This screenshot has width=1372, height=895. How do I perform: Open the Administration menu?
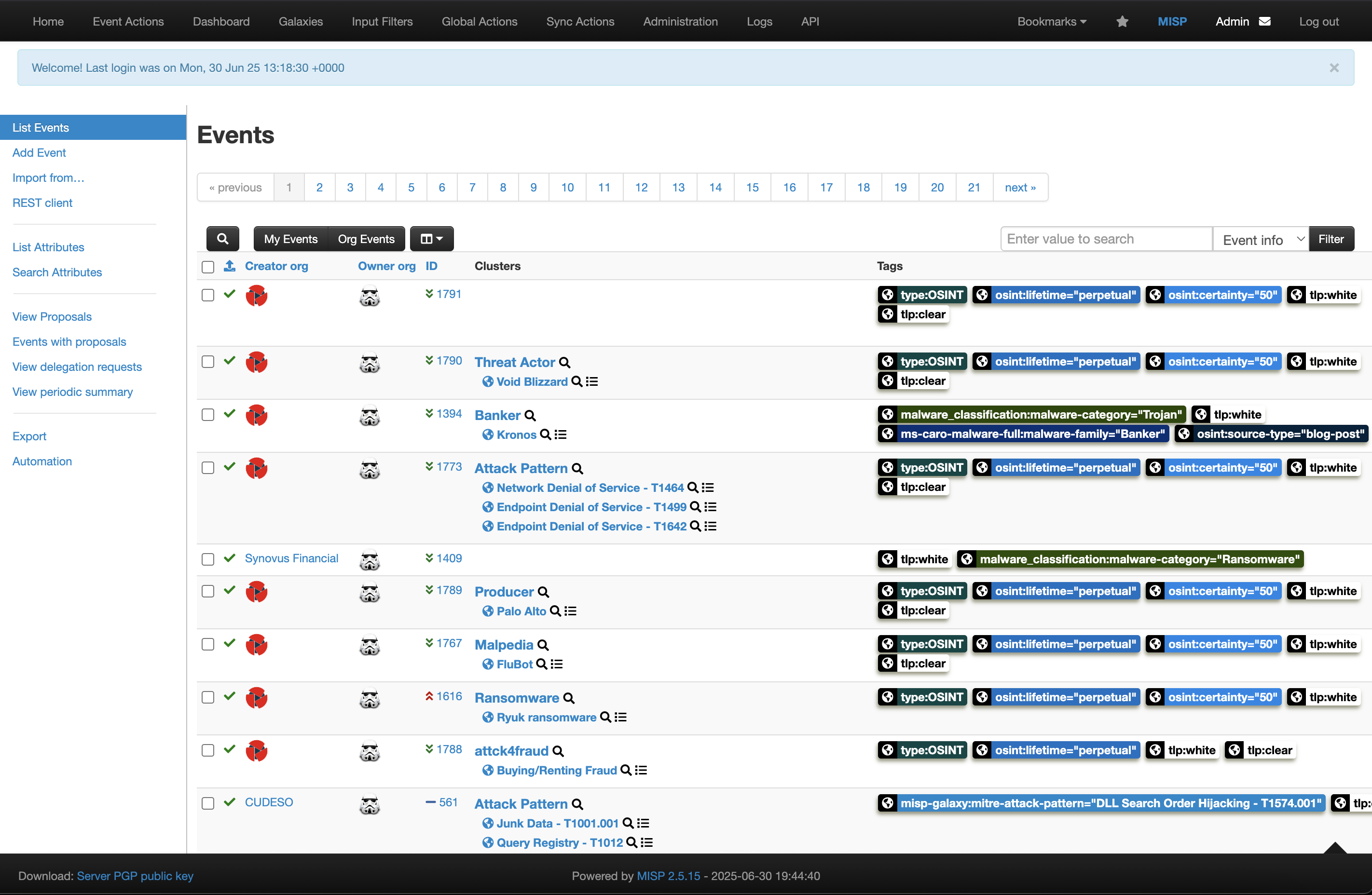point(680,21)
